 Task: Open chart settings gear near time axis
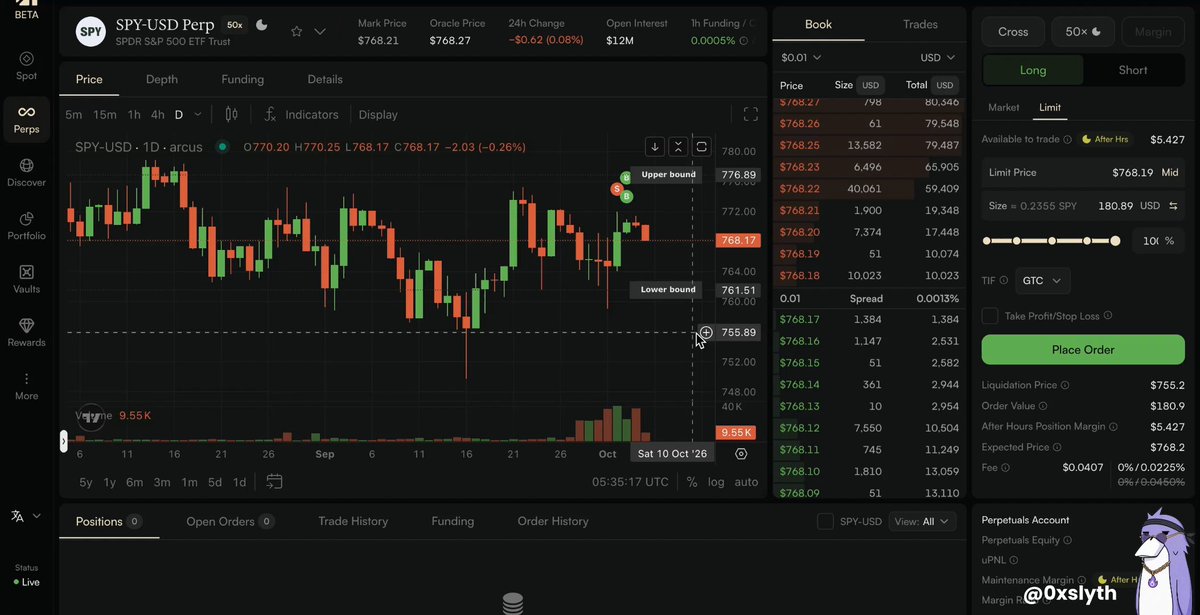coord(741,453)
